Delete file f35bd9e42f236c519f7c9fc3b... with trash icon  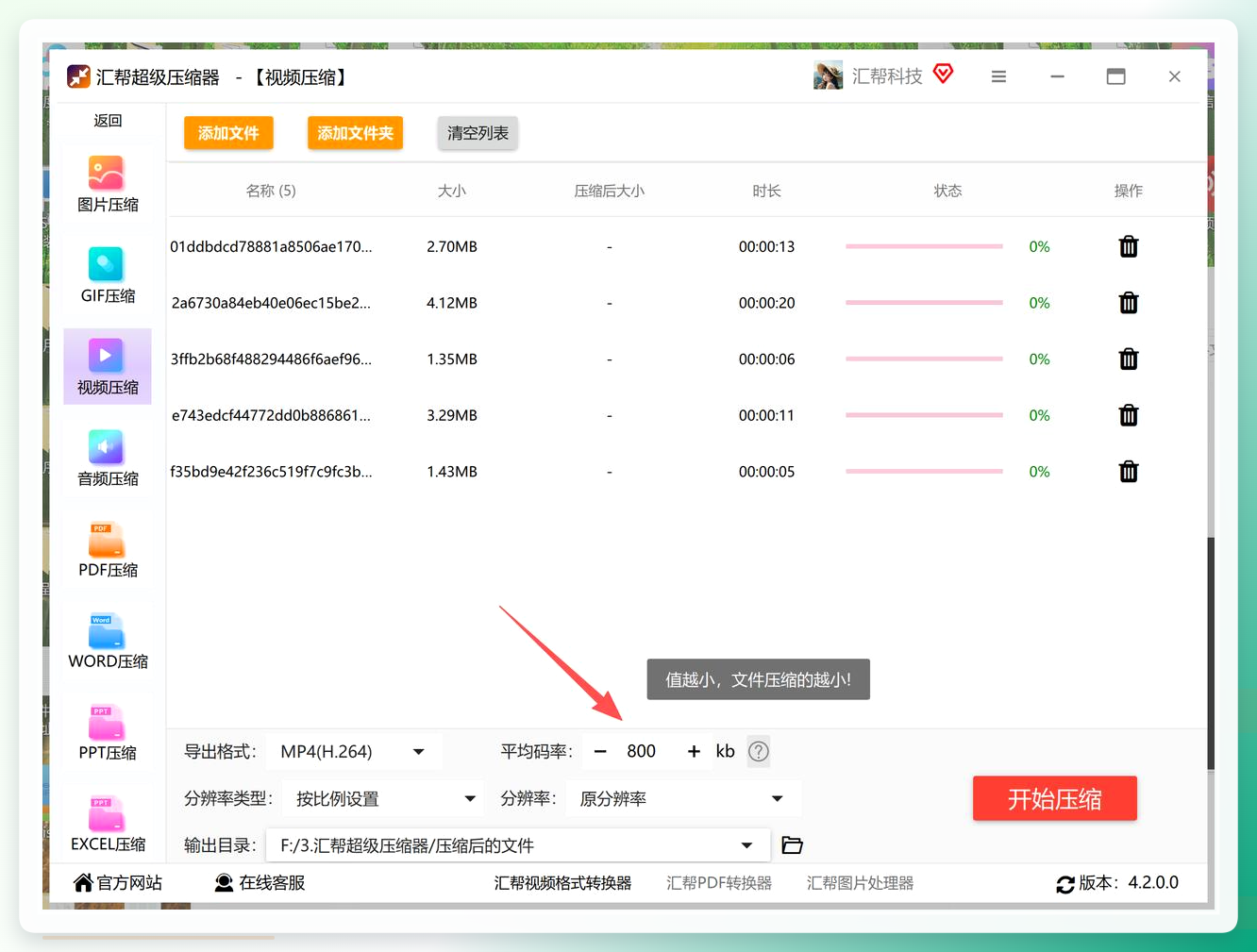pyautogui.click(x=1129, y=472)
